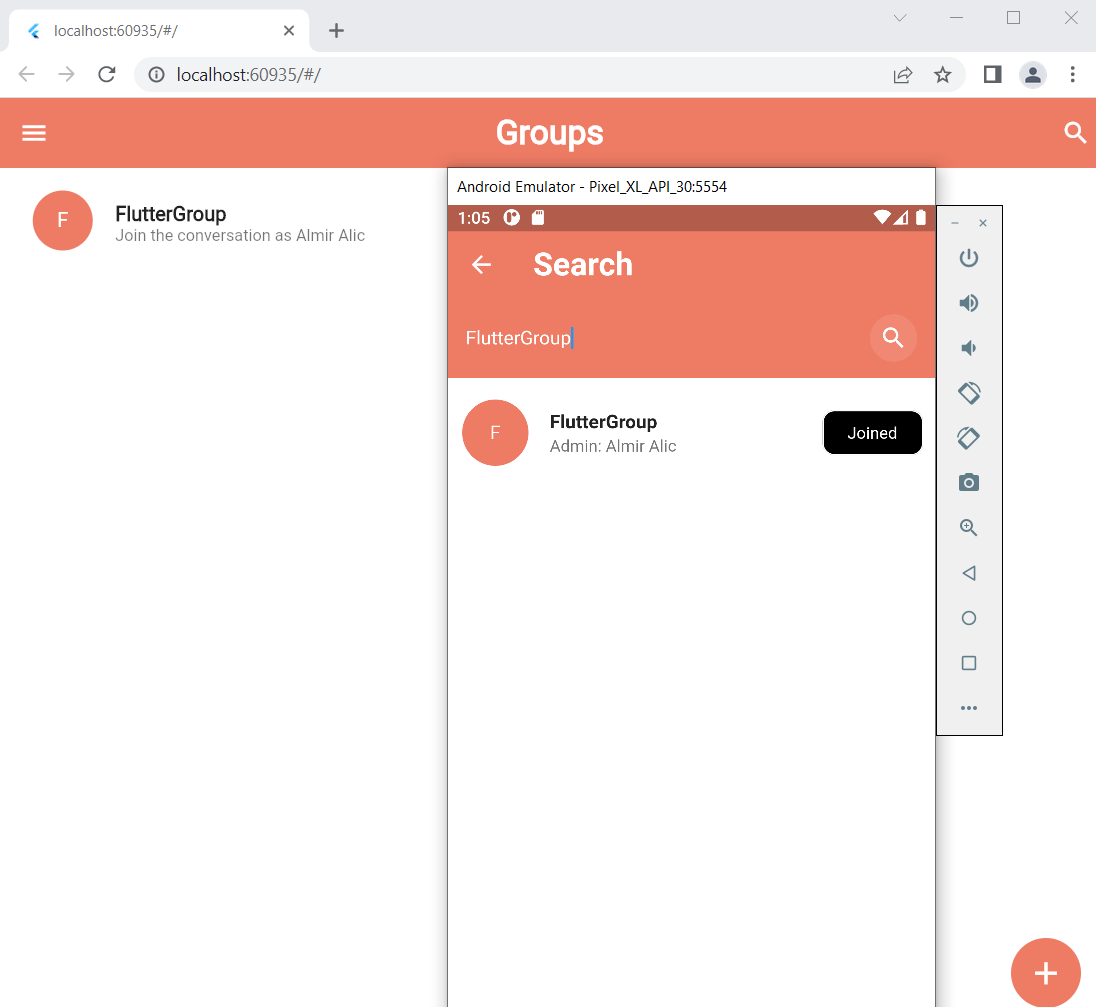Go back using the emulator Search arrow
1096x1007 pixels.
click(481, 265)
